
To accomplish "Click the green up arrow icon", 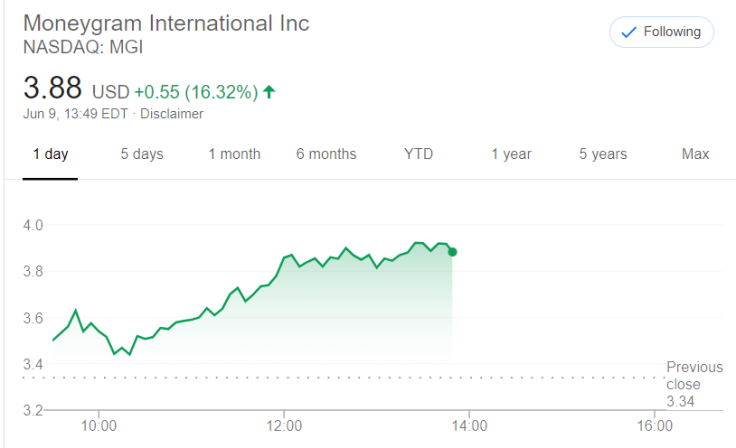I will click(269, 92).
